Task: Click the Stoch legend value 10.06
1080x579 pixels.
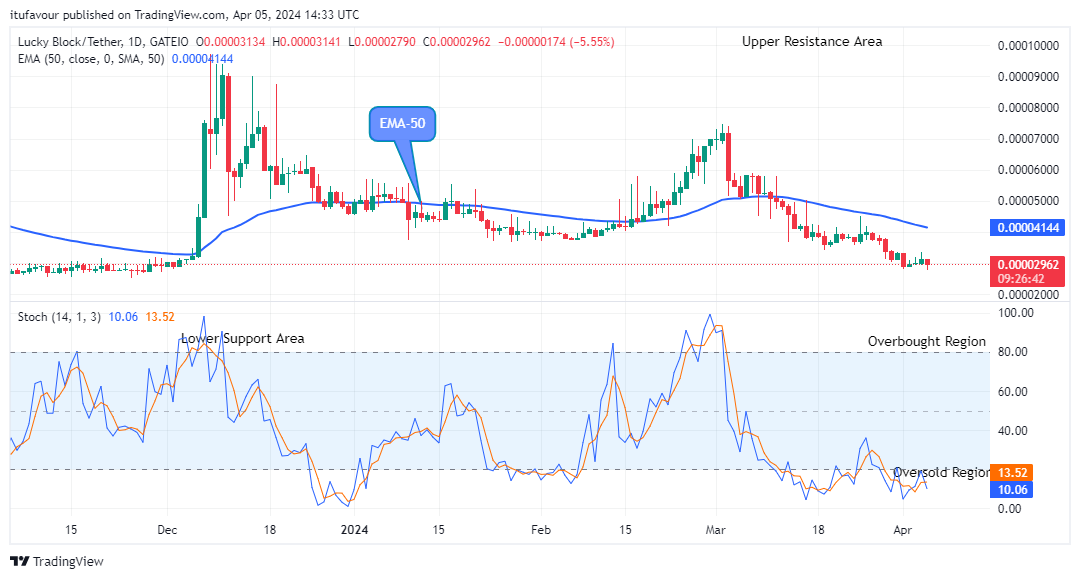Action: pyautogui.click(x=123, y=317)
